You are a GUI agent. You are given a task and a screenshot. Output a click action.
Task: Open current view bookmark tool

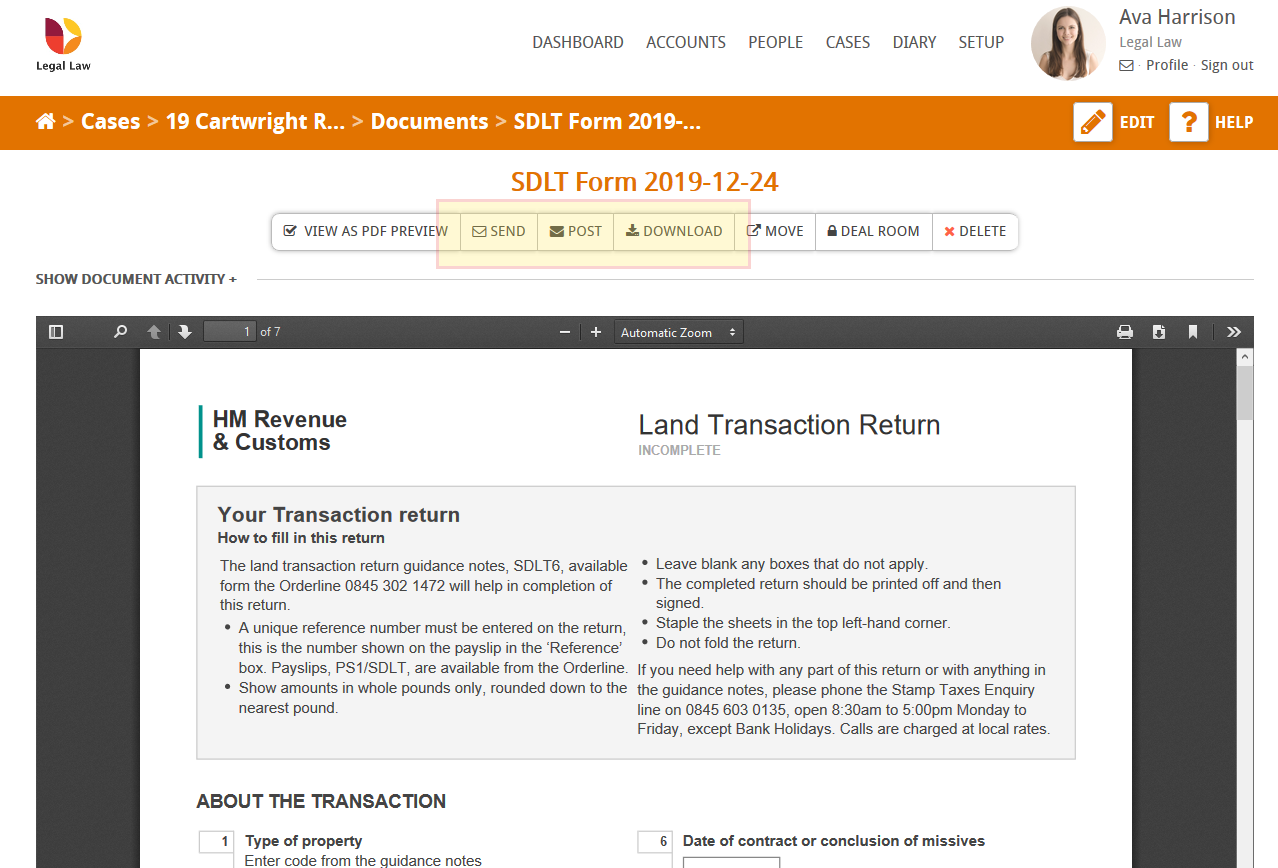point(1192,331)
